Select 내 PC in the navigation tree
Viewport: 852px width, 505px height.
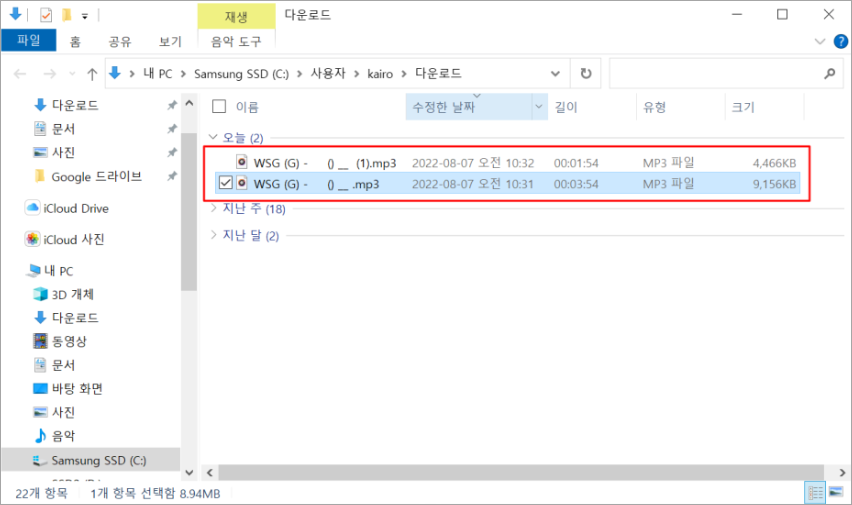point(58,271)
